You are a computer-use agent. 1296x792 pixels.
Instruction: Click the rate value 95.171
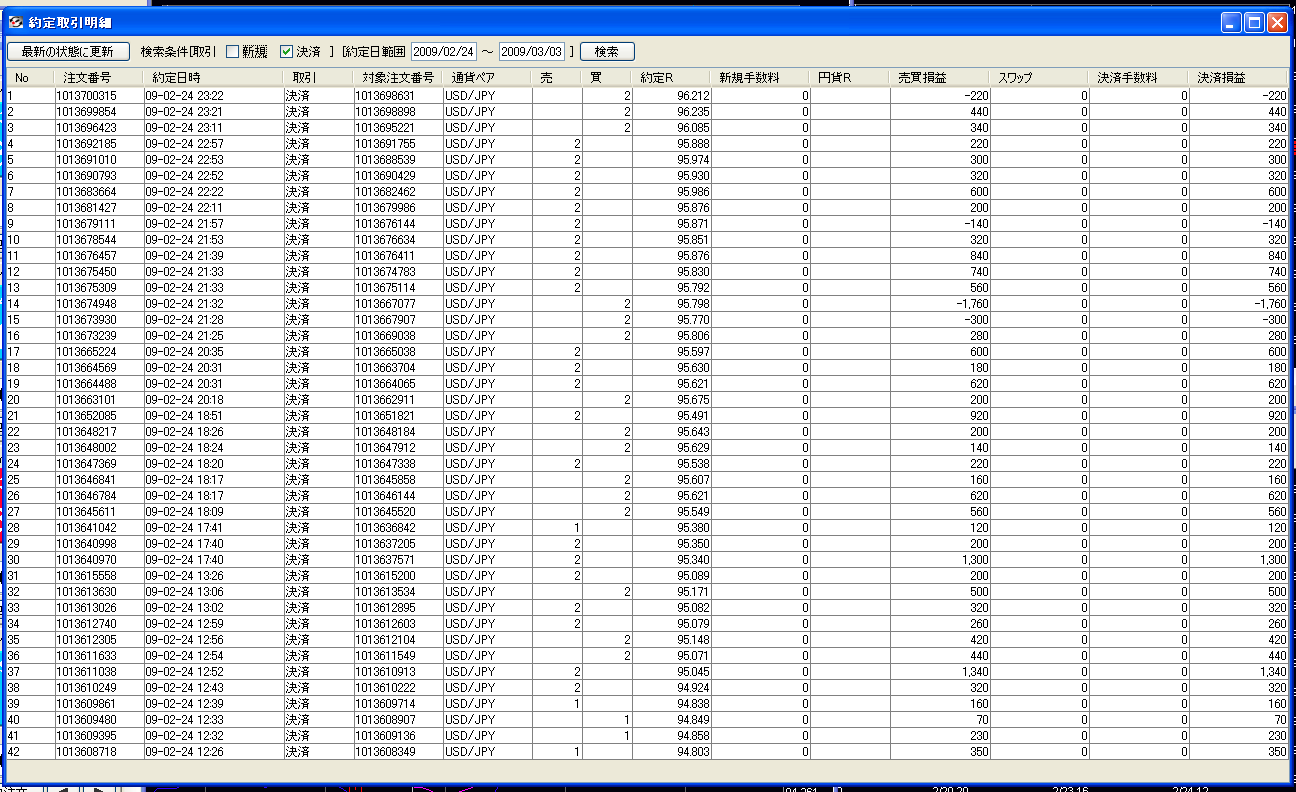click(x=693, y=592)
